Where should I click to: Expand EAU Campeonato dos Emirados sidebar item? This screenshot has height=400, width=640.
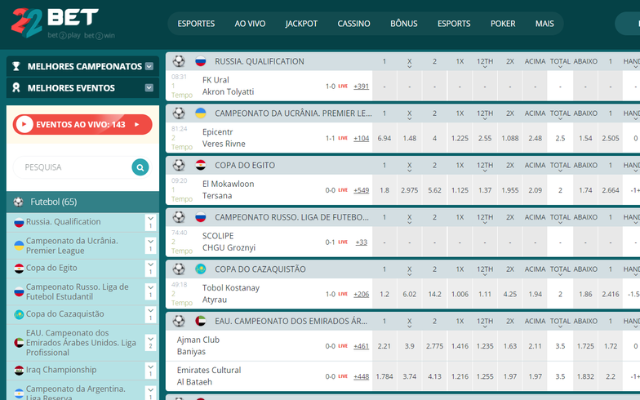tap(150, 343)
